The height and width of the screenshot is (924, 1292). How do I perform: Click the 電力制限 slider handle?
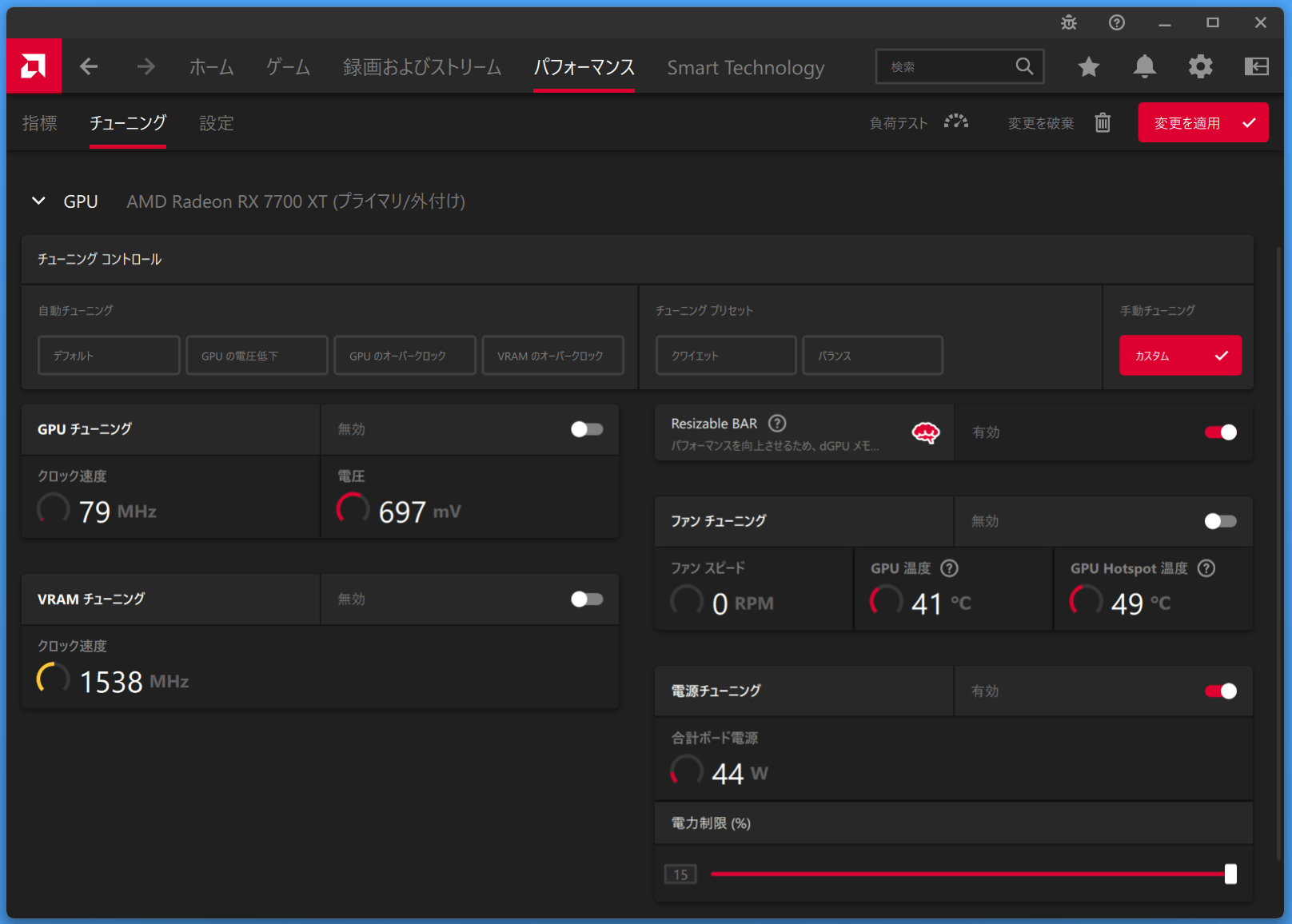click(x=1230, y=874)
